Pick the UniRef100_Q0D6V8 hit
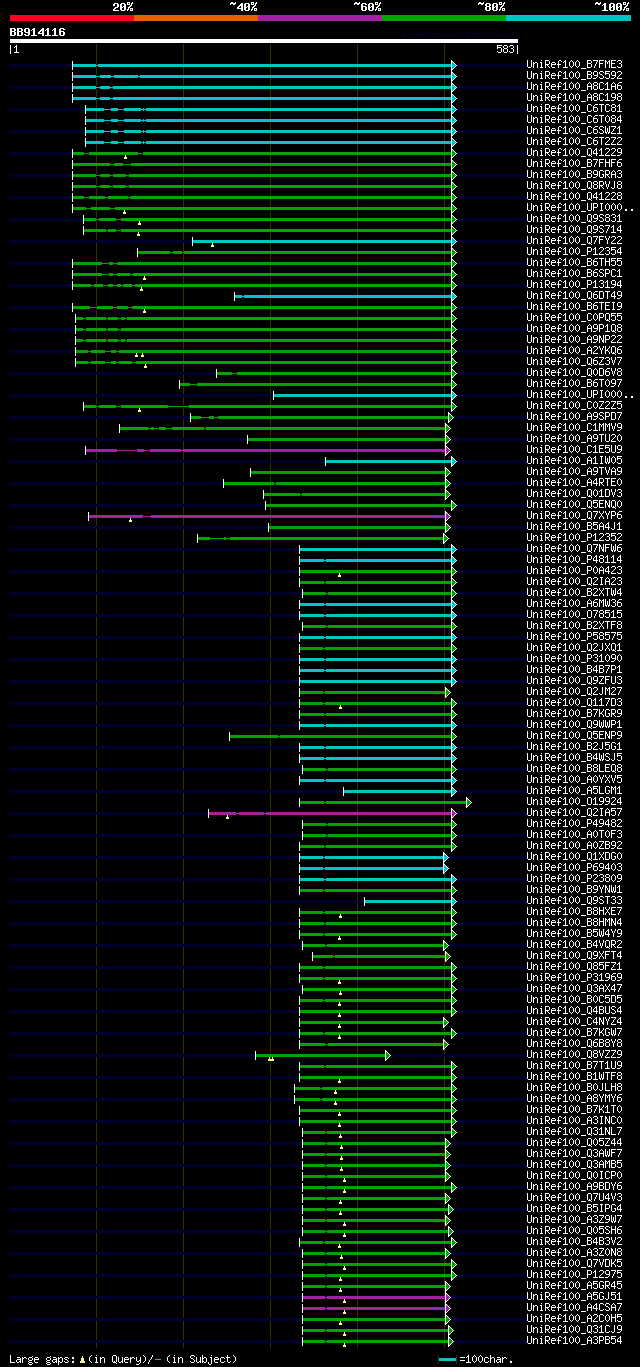This screenshot has height=1367, width=640. point(574,373)
